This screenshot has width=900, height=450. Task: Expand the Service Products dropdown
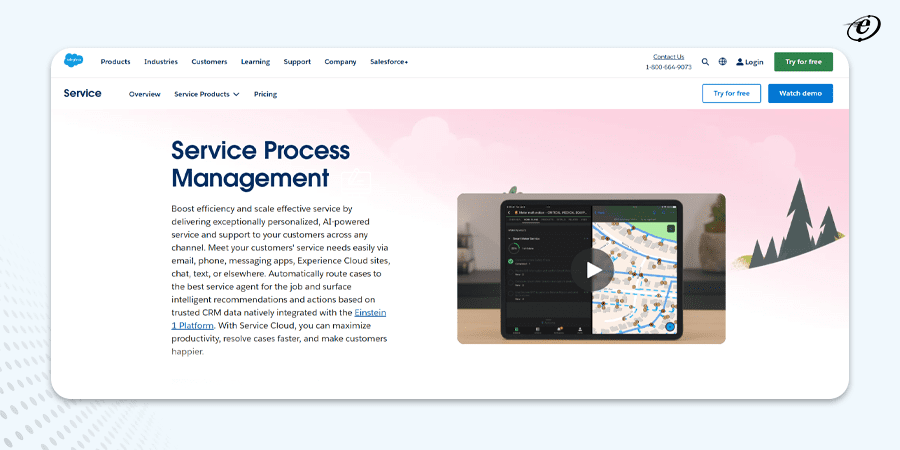(x=207, y=94)
